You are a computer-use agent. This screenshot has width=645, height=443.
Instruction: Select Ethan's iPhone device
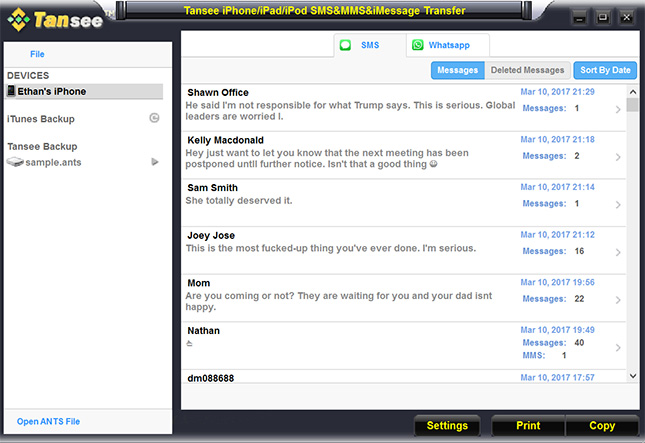84,91
